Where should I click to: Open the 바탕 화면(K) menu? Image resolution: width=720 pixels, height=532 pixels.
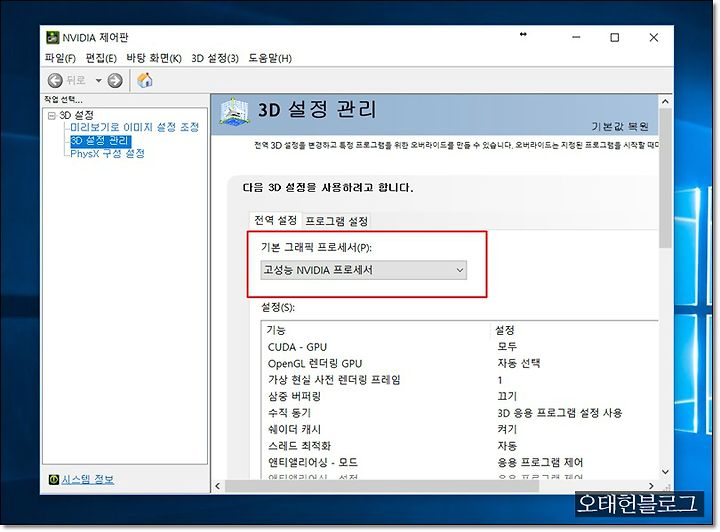[154, 58]
